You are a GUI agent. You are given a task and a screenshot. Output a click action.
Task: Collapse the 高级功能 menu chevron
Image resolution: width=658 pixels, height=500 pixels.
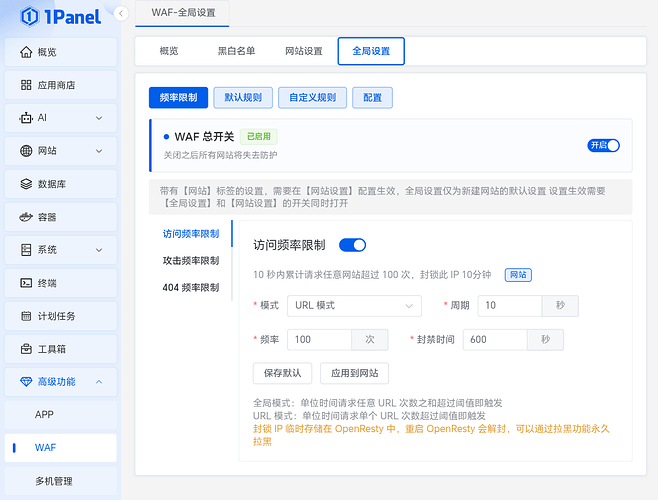pos(99,382)
